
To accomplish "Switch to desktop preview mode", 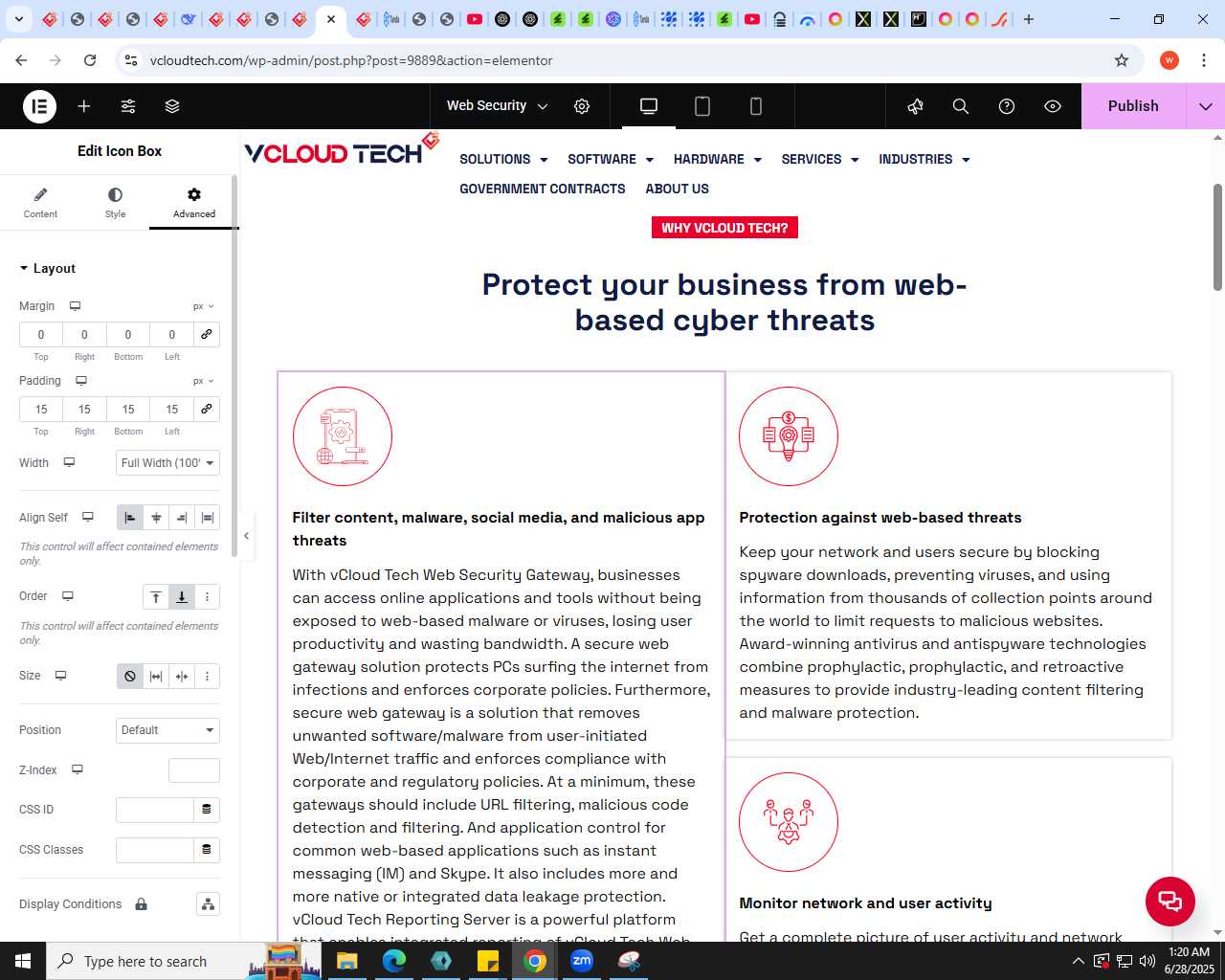I will click(x=649, y=106).
